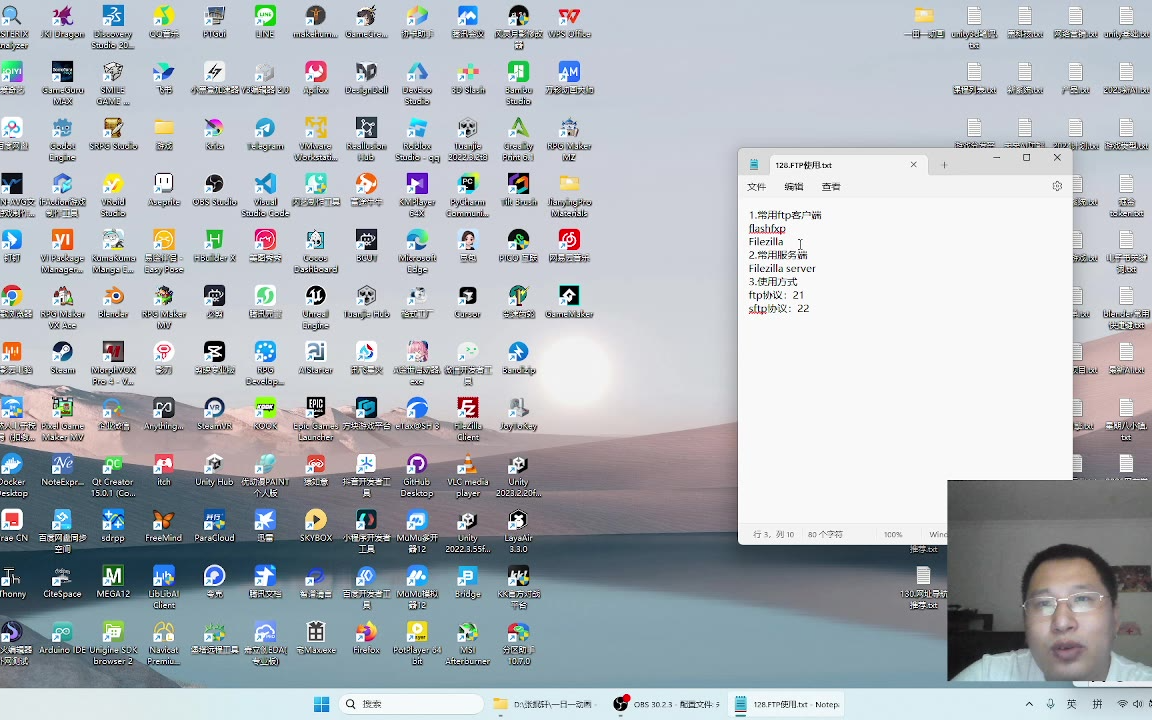Open the 查看 menu in Notepad

coord(831,187)
